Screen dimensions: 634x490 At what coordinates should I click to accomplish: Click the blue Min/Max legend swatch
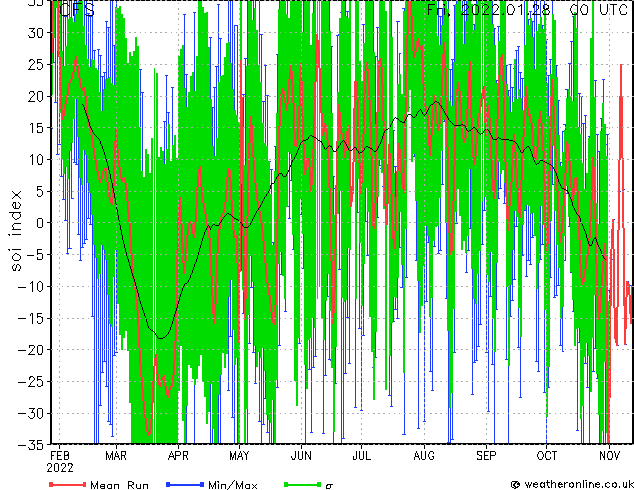point(185,484)
